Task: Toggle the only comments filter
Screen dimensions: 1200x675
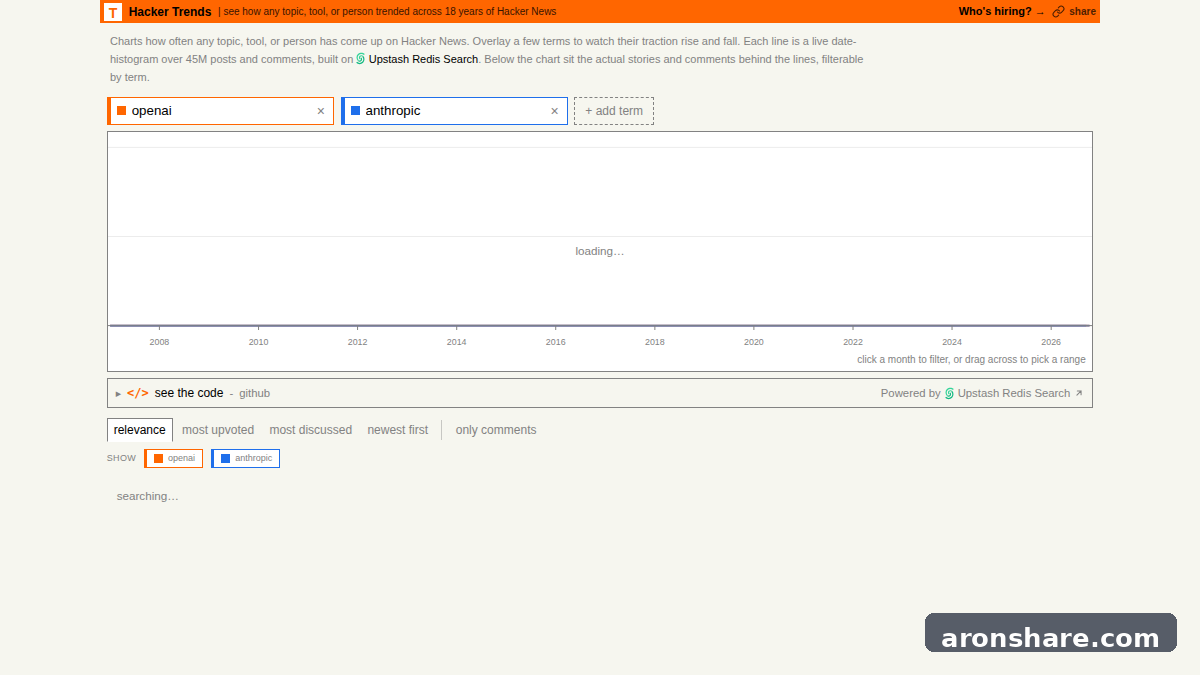Action: click(x=496, y=430)
